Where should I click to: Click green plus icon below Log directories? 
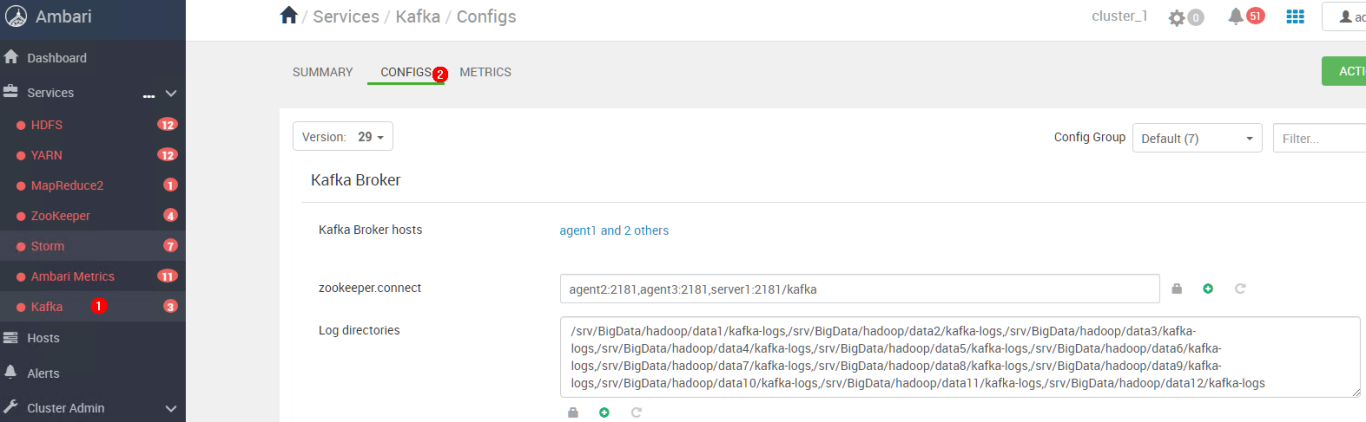pos(604,412)
